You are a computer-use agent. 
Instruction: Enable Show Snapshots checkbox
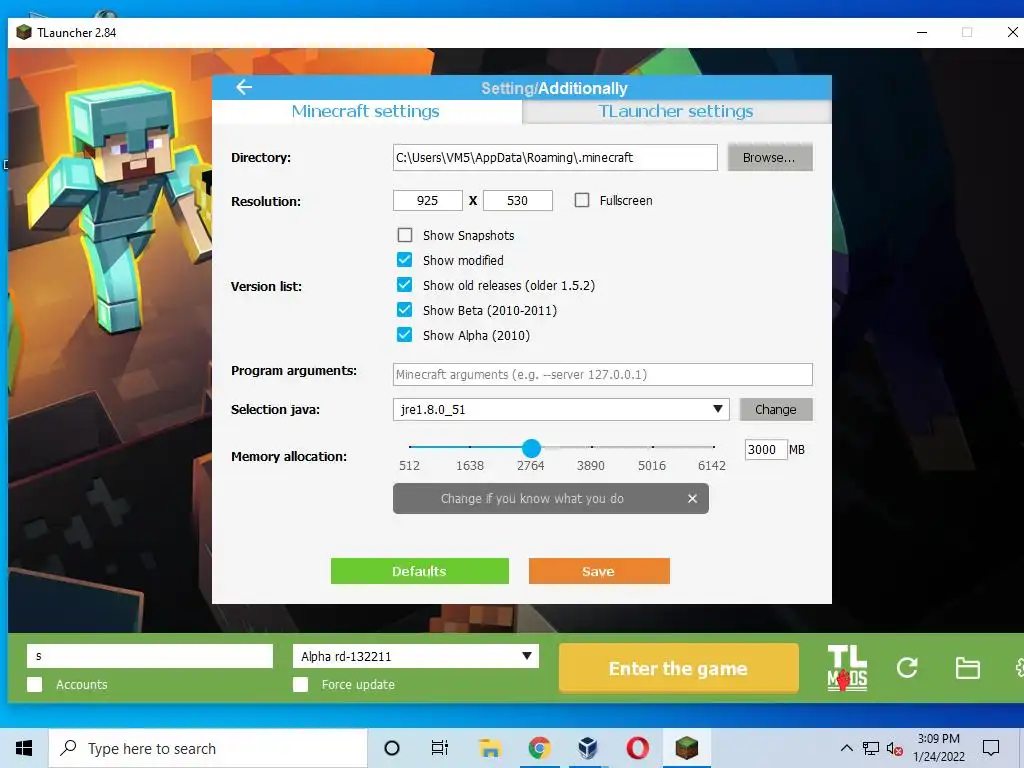click(x=405, y=235)
